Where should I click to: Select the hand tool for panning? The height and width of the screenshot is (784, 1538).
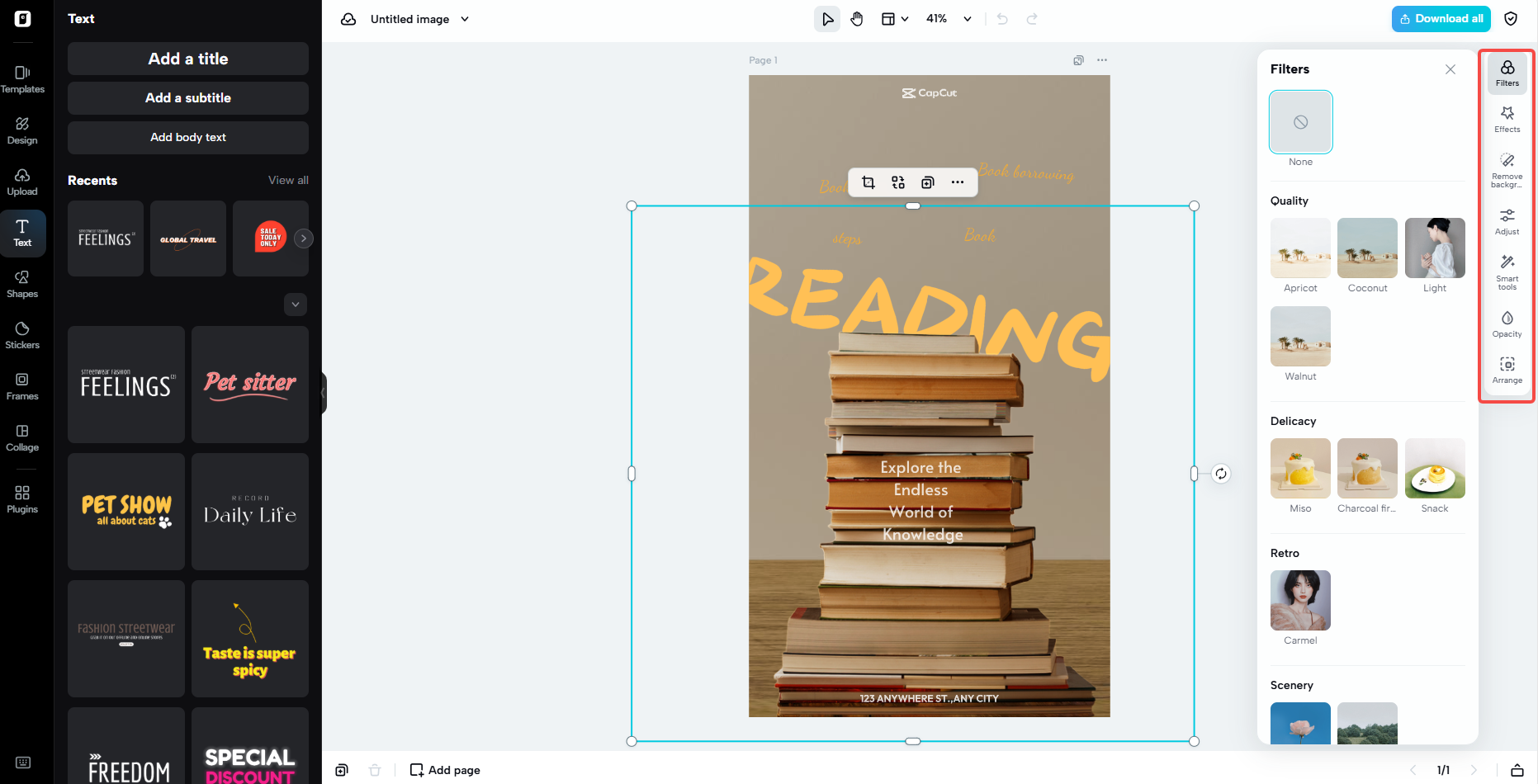click(857, 18)
